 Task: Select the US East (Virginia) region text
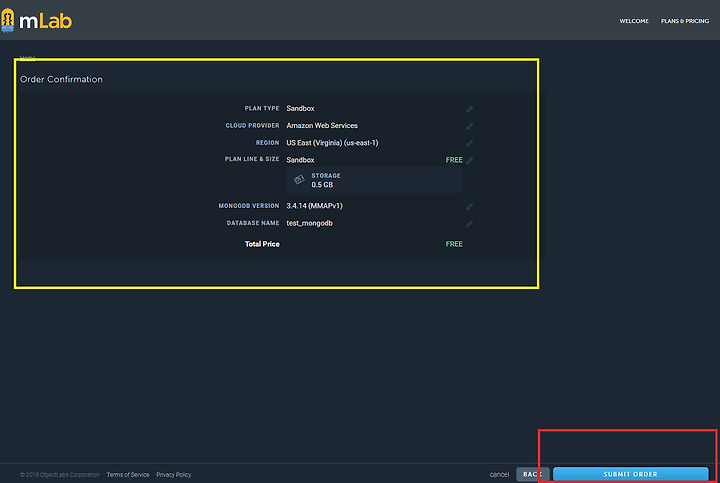332,143
